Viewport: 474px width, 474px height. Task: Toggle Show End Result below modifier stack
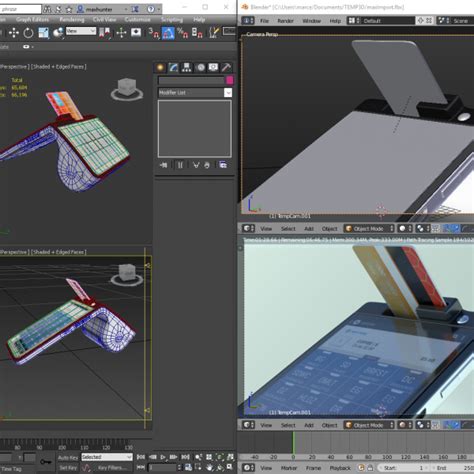coord(180,165)
